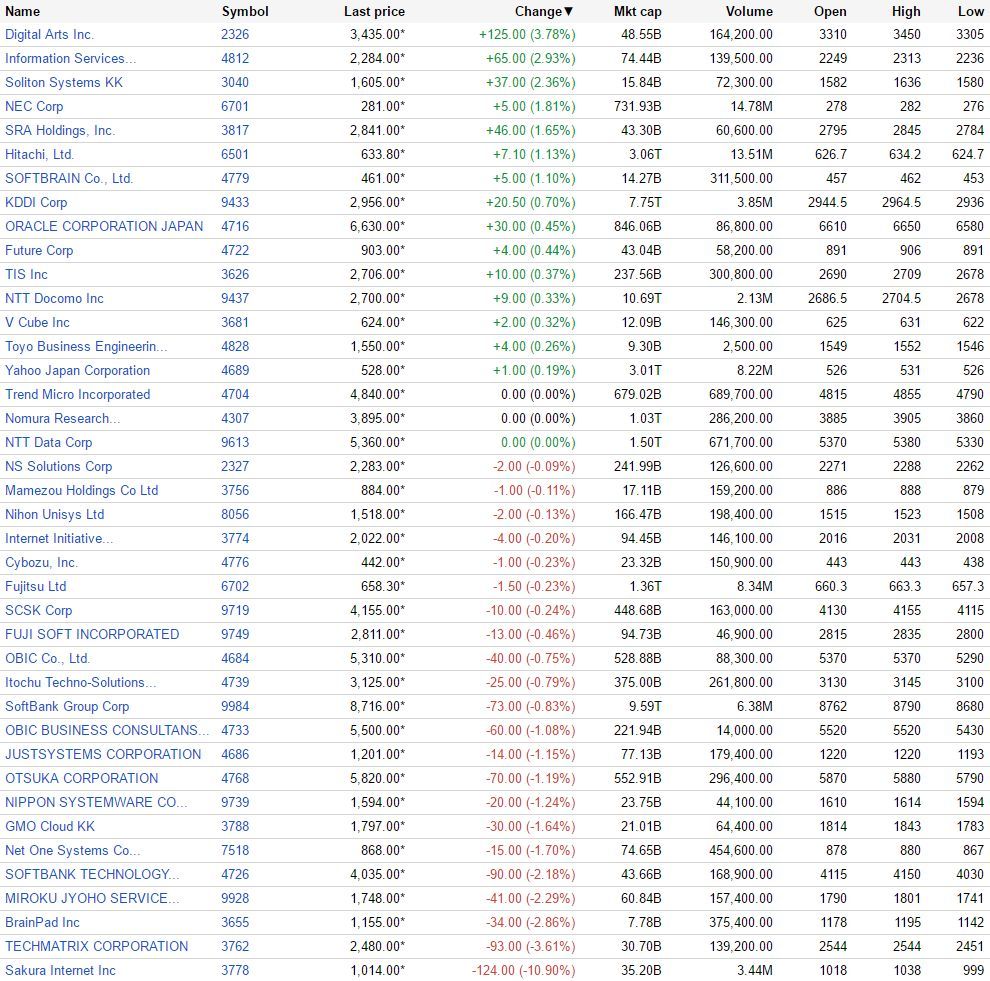Click symbol 3778 for Sakura Internet

click(235, 970)
